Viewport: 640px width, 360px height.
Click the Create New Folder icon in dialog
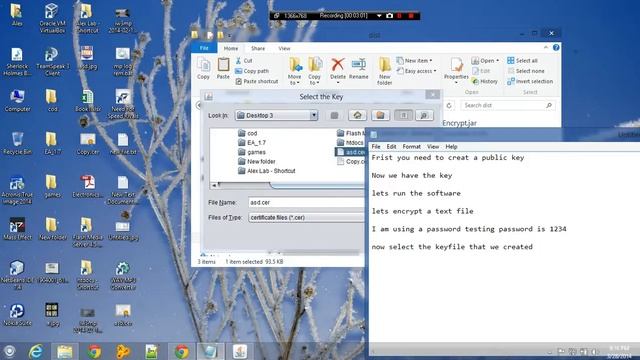click(380, 116)
